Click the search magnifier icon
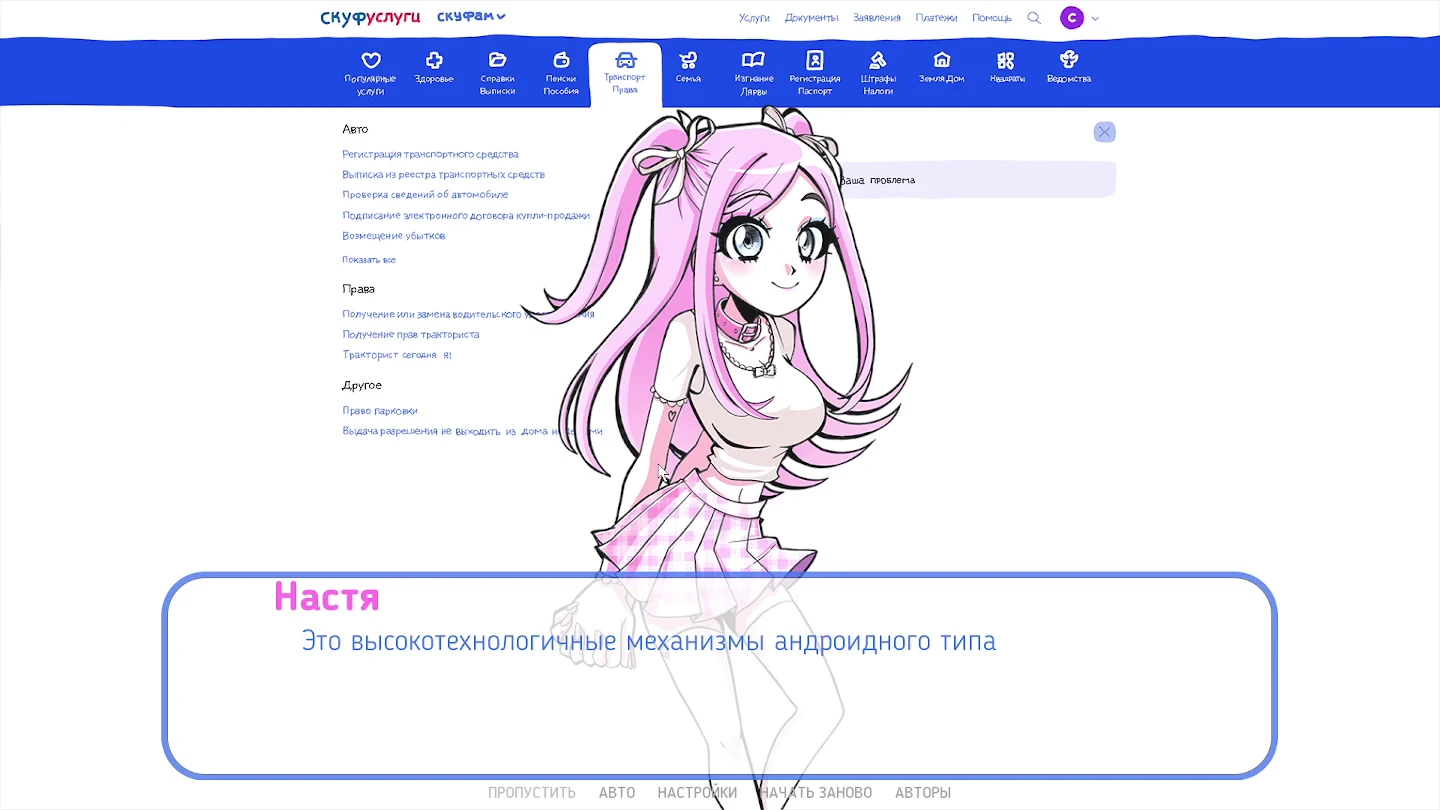Image resolution: width=1440 pixels, height=810 pixels. point(1034,18)
